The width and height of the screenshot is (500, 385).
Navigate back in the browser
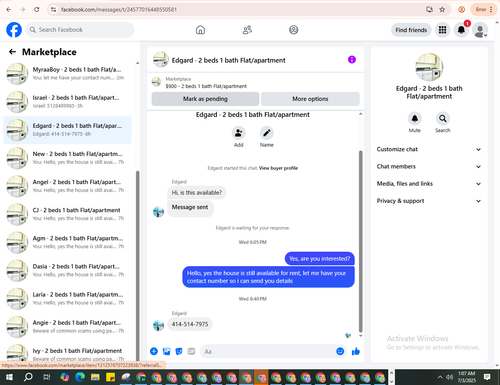pos(9,9)
